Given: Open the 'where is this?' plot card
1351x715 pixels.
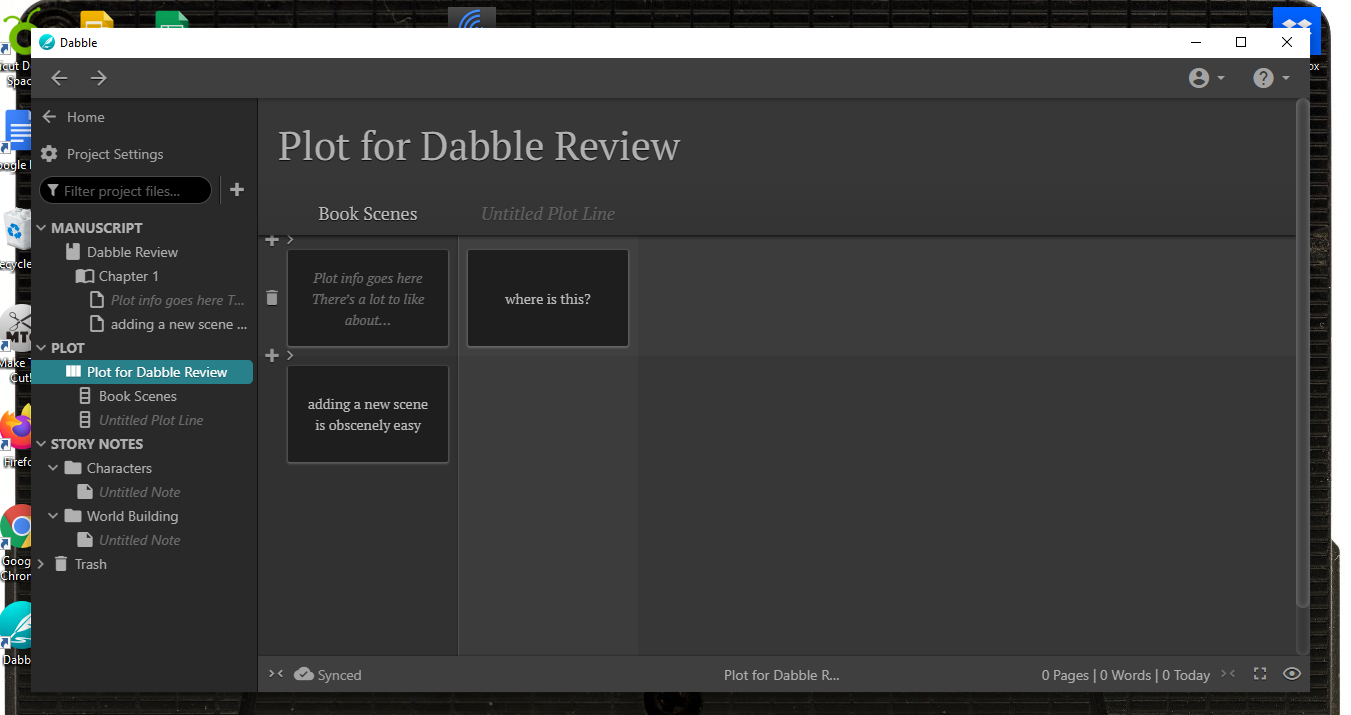Looking at the screenshot, I should (547, 299).
